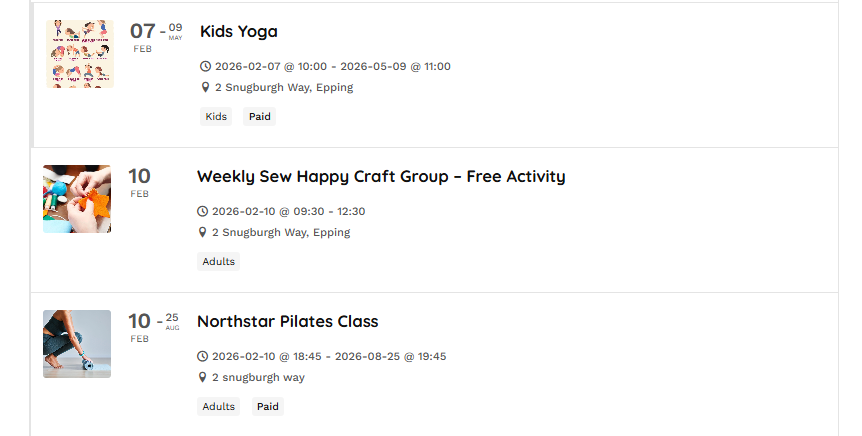
Task: Select the Adults tag on Sew Happy event
Action: point(218,262)
